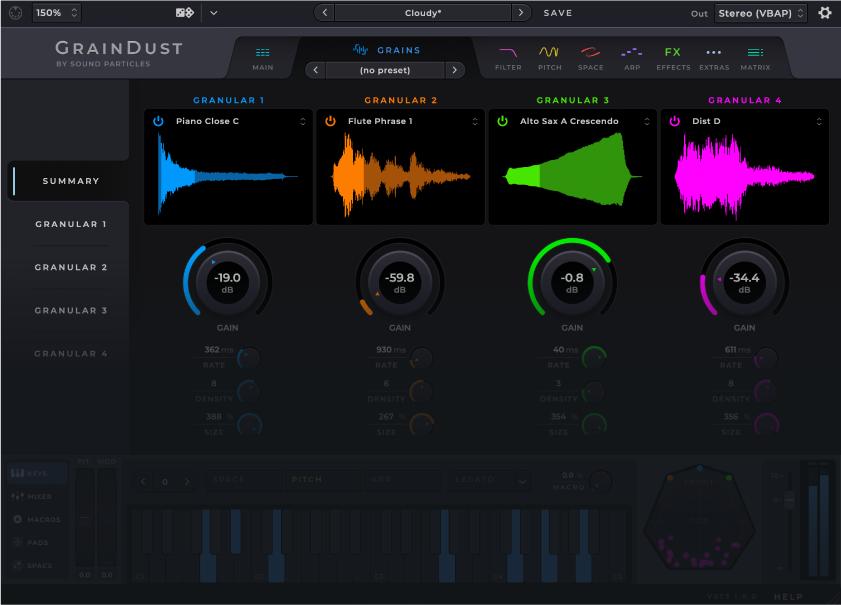This screenshot has height=605, width=841.
Task: Open the zoom 150% stepper
Action: pyautogui.click(x=56, y=12)
